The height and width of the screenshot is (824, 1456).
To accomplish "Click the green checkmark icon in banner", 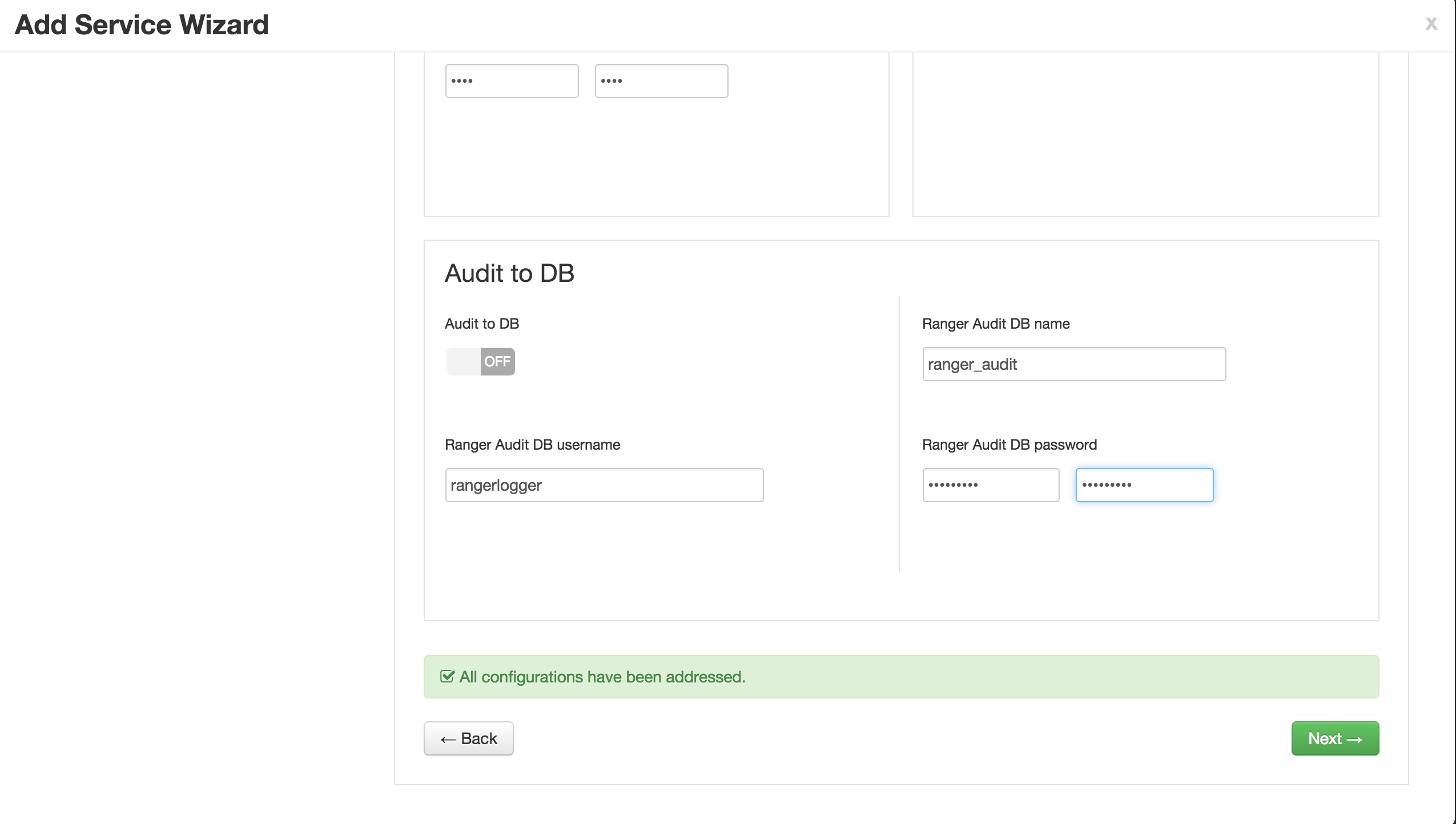I will (x=447, y=677).
